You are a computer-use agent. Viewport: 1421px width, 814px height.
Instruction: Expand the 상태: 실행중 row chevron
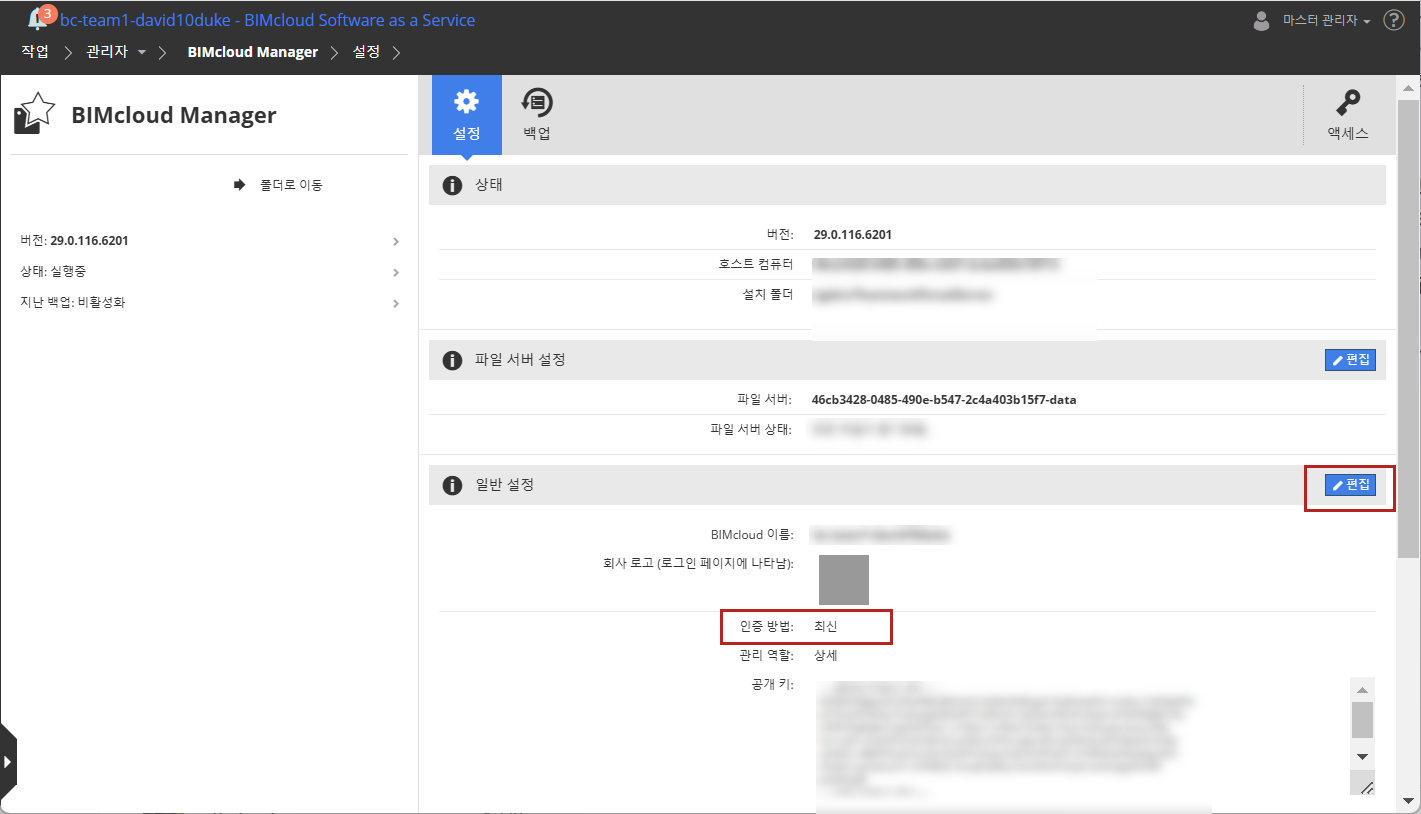396,272
